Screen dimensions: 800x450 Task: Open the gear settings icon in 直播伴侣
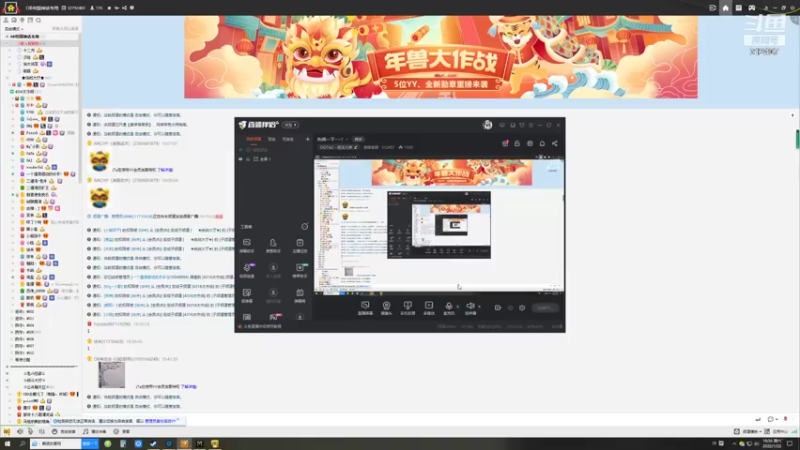point(522,308)
